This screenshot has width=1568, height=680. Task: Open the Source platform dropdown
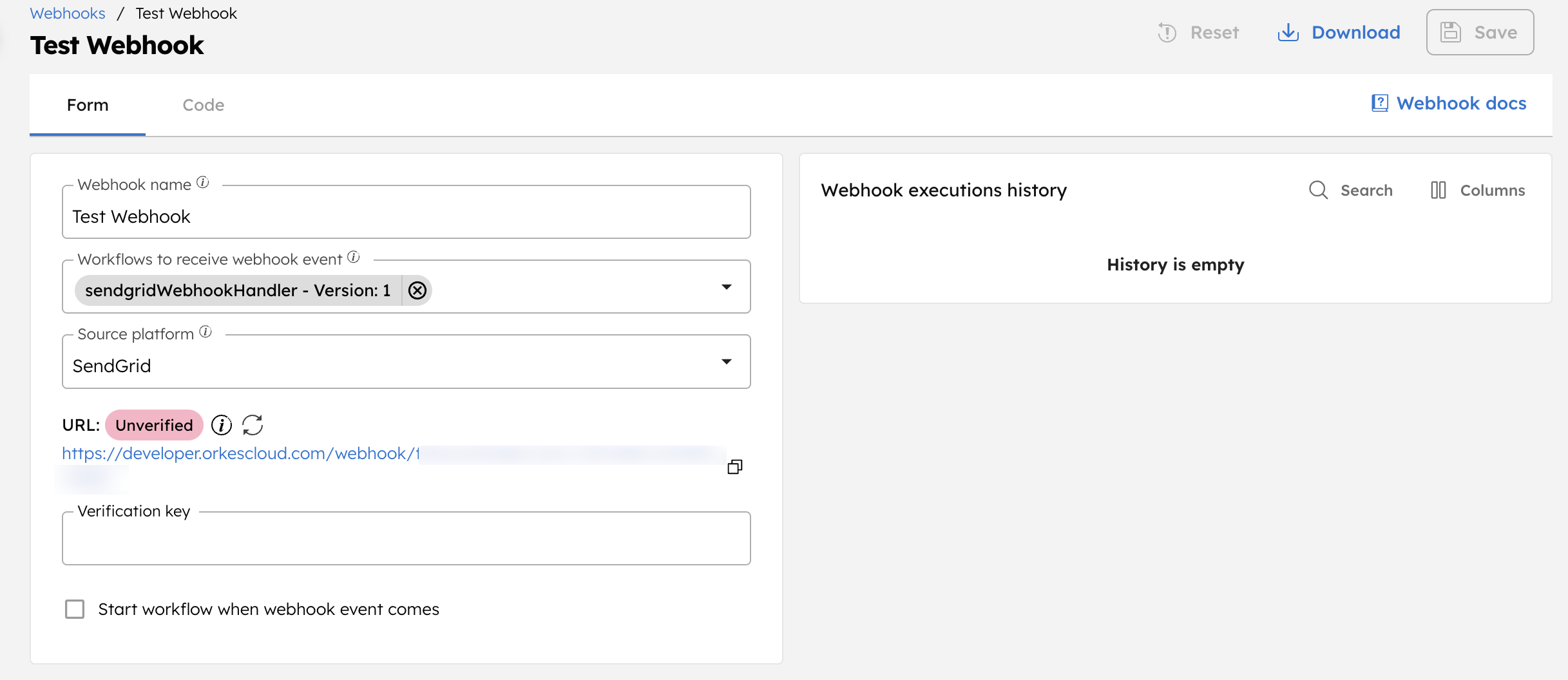[x=727, y=361]
